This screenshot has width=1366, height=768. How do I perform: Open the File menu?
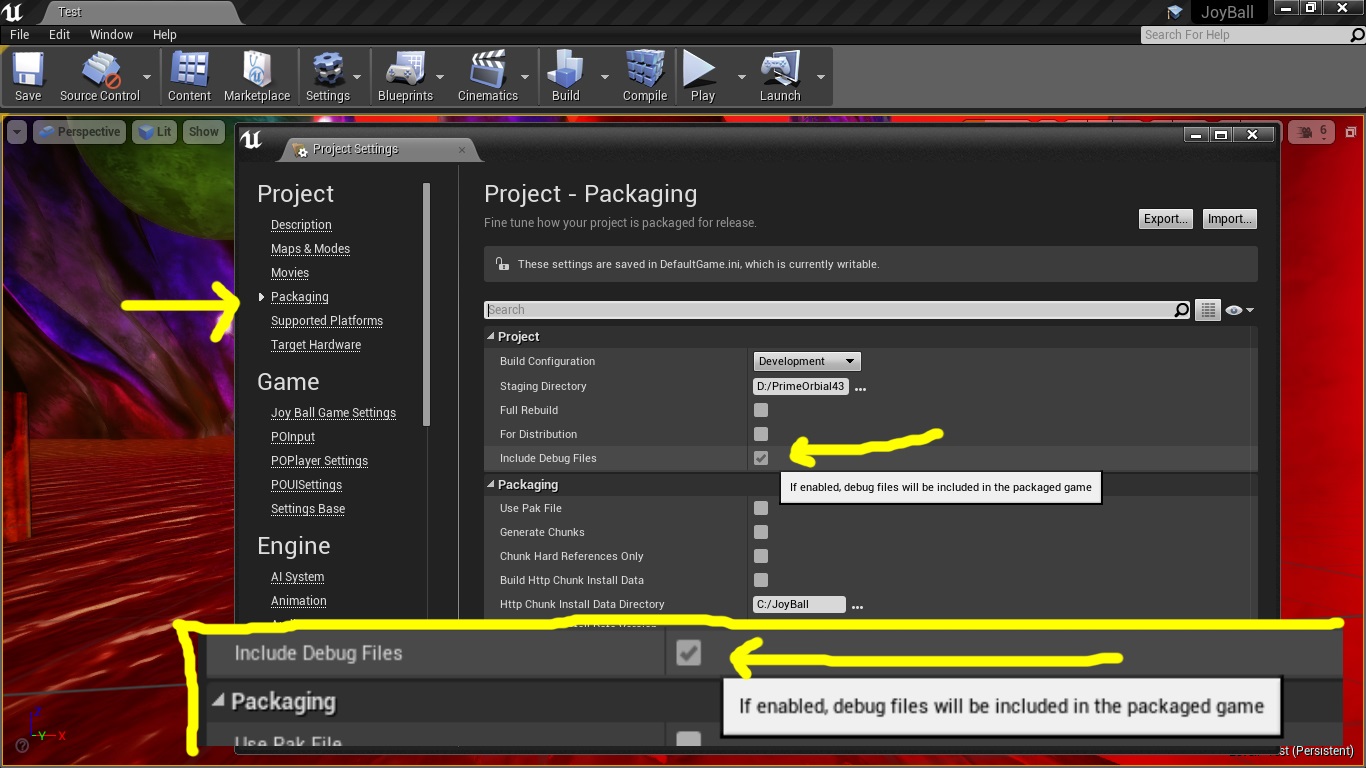pyautogui.click(x=20, y=34)
